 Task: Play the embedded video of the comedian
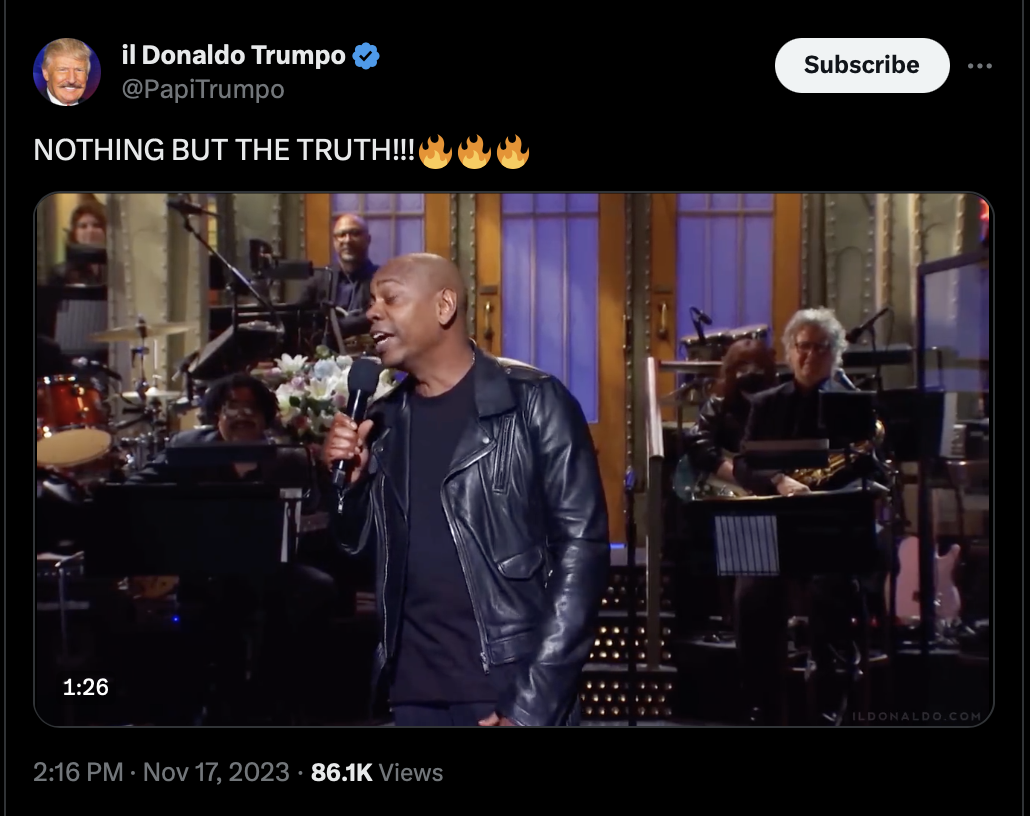point(514,459)
